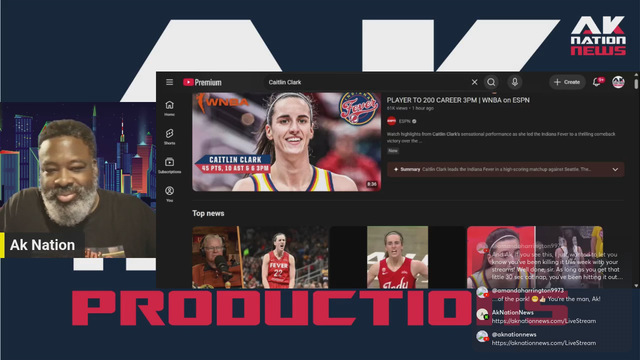Go to Home in YouTube sidebar
640x360 pixels.
click(169, 108)
